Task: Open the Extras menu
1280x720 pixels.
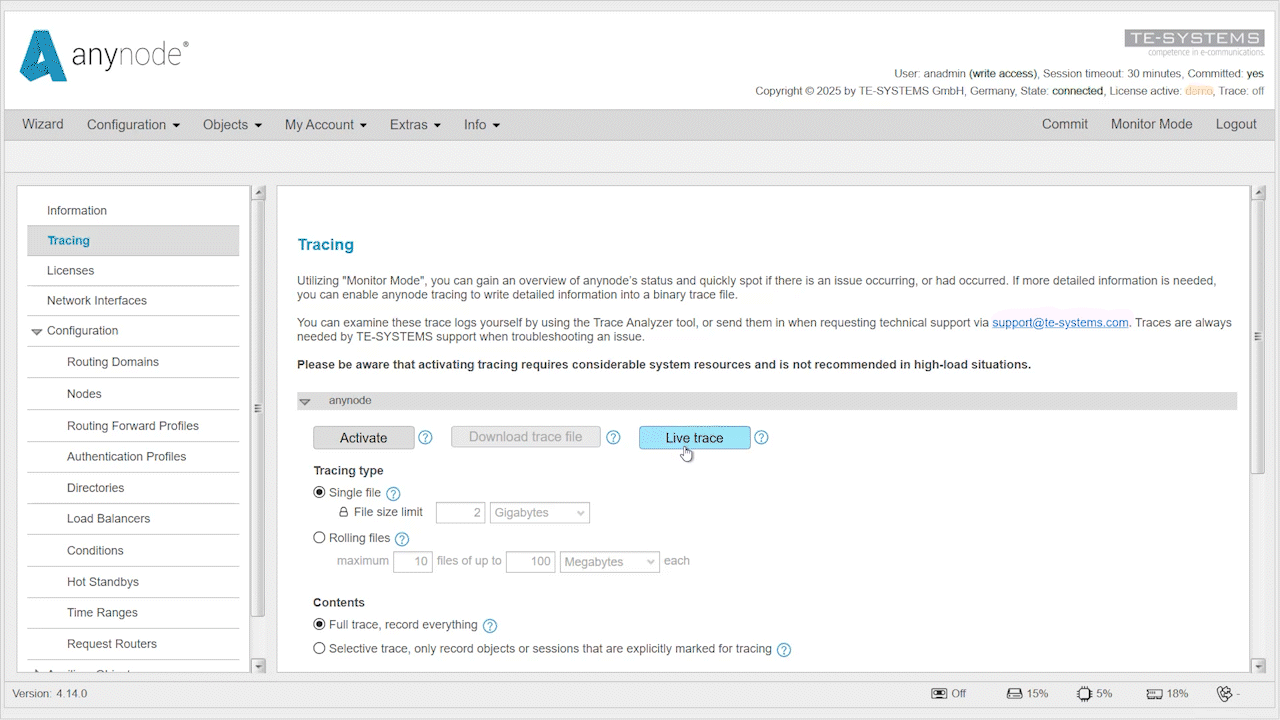Action: pos(414,124)
